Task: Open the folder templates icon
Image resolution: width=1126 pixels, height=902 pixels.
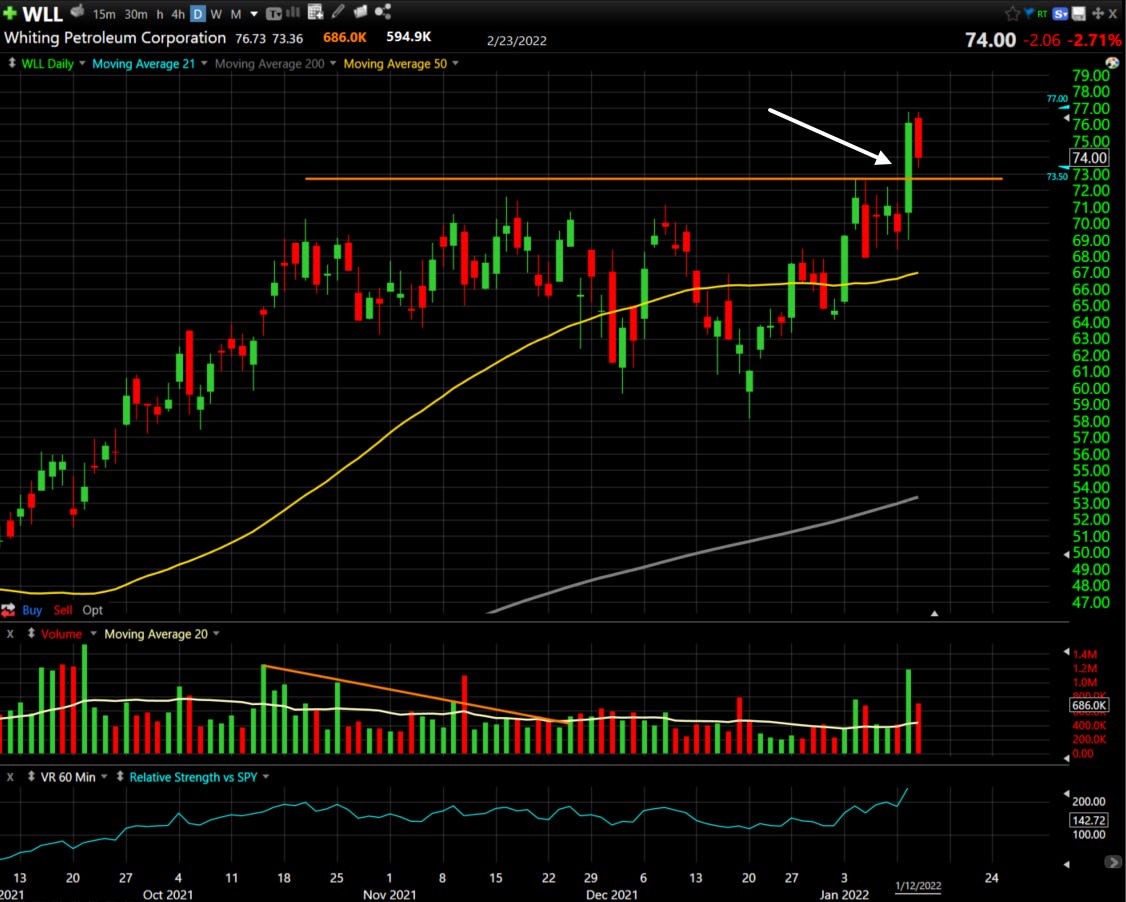Action: (360, 11)
